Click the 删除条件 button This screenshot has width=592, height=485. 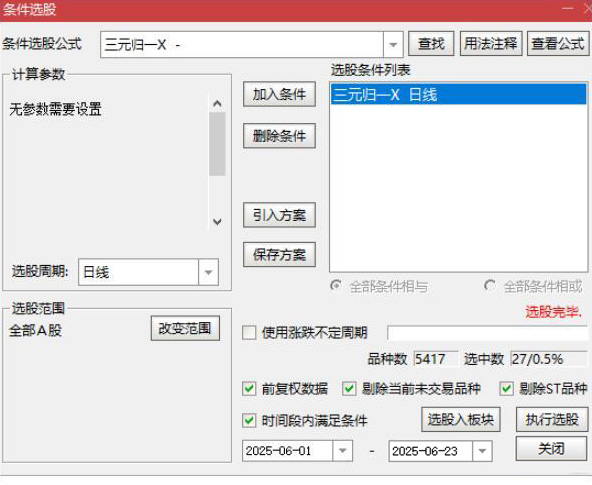(x=279, y=135)
